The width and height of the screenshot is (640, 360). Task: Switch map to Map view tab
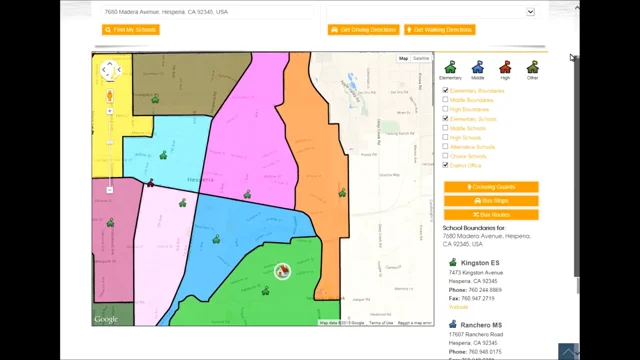403,58
